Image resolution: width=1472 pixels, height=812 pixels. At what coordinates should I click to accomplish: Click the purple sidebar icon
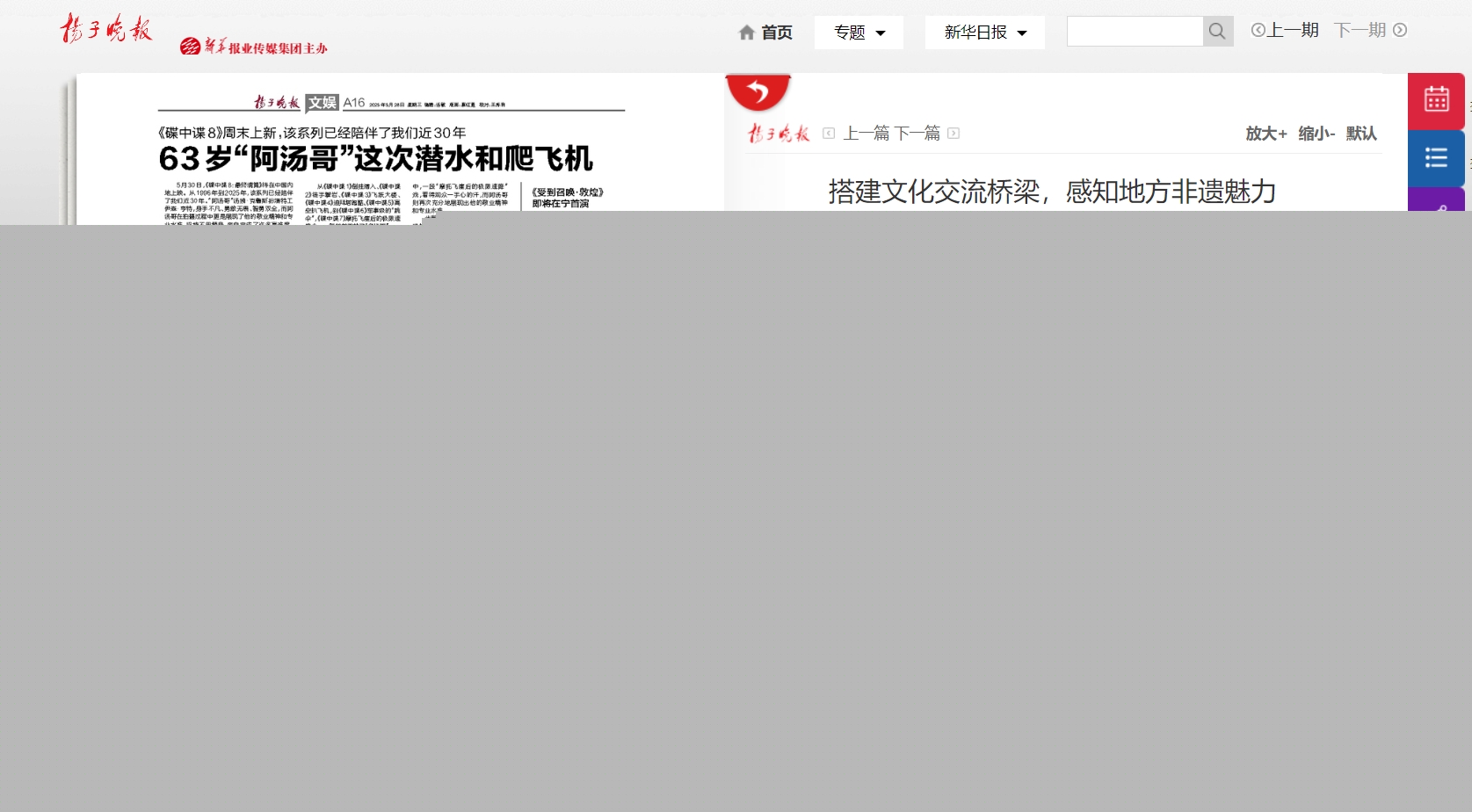click(x=1436, y=204)
